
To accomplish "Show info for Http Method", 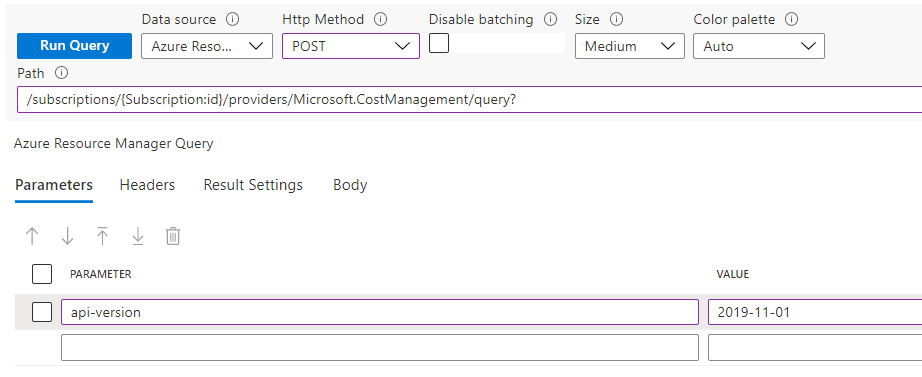I will 381,19.
